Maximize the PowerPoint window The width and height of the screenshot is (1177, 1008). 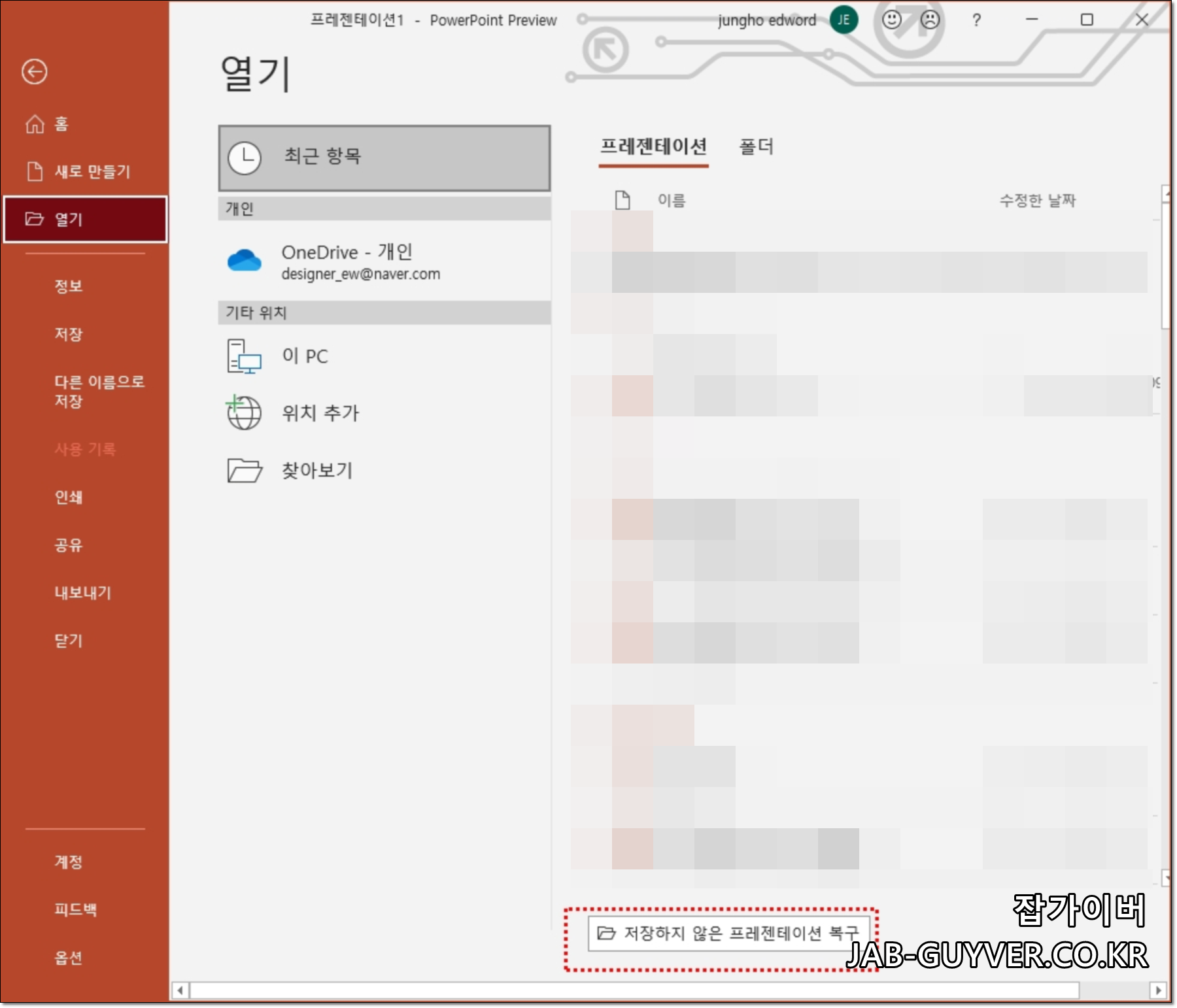1087,20
